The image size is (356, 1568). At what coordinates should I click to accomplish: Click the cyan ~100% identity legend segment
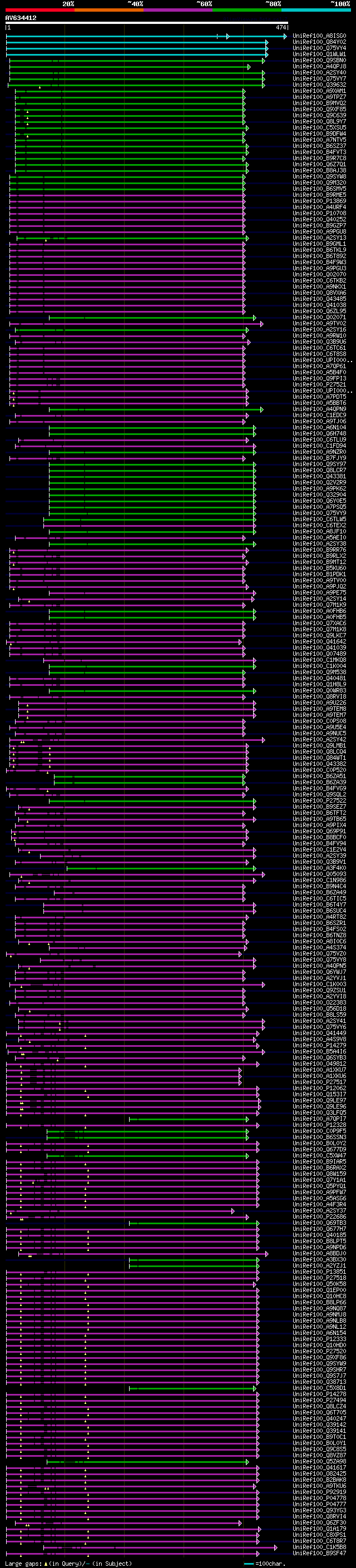316,10
